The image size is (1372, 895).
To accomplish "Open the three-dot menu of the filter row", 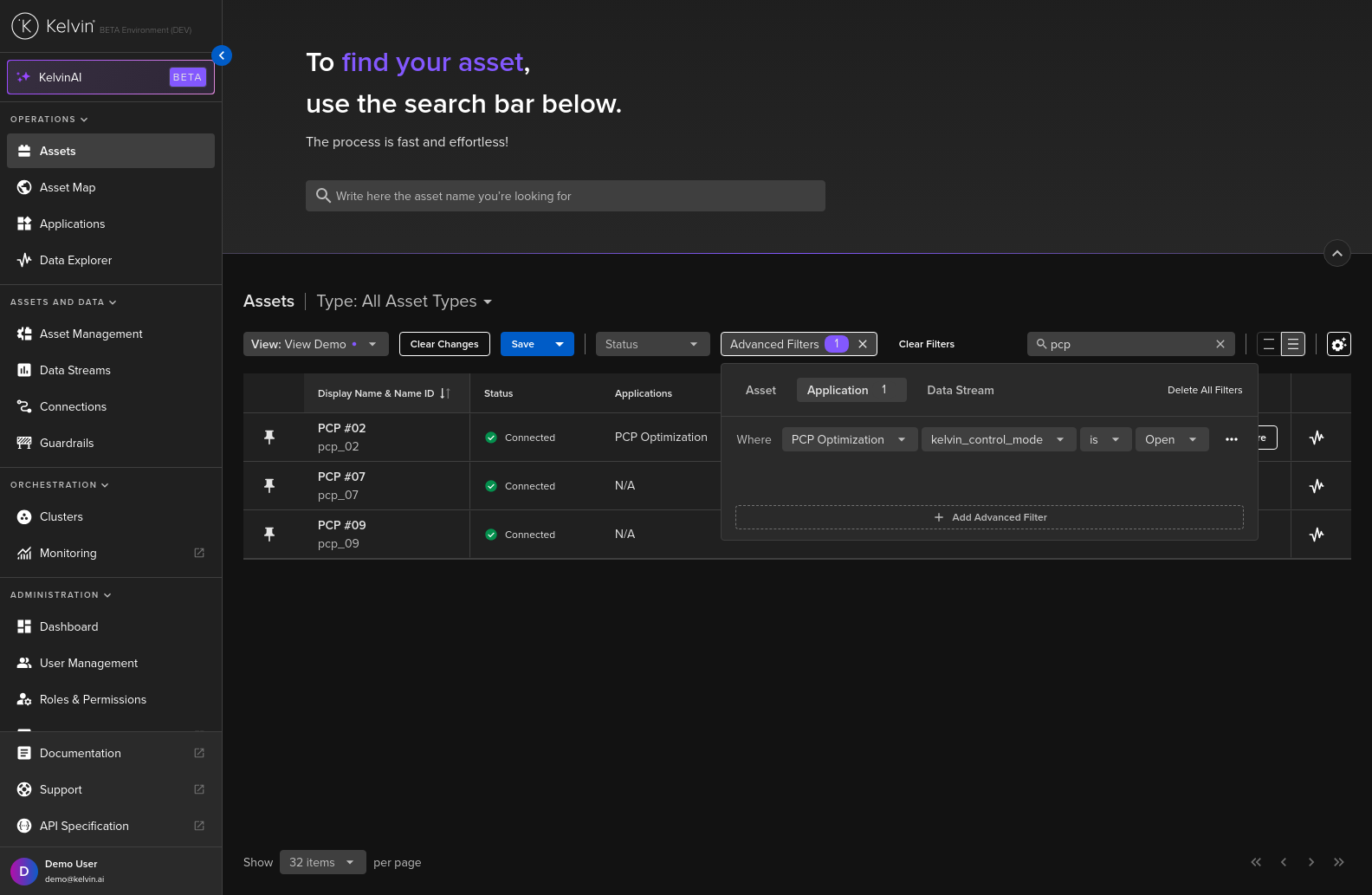I will point(1231,439).
